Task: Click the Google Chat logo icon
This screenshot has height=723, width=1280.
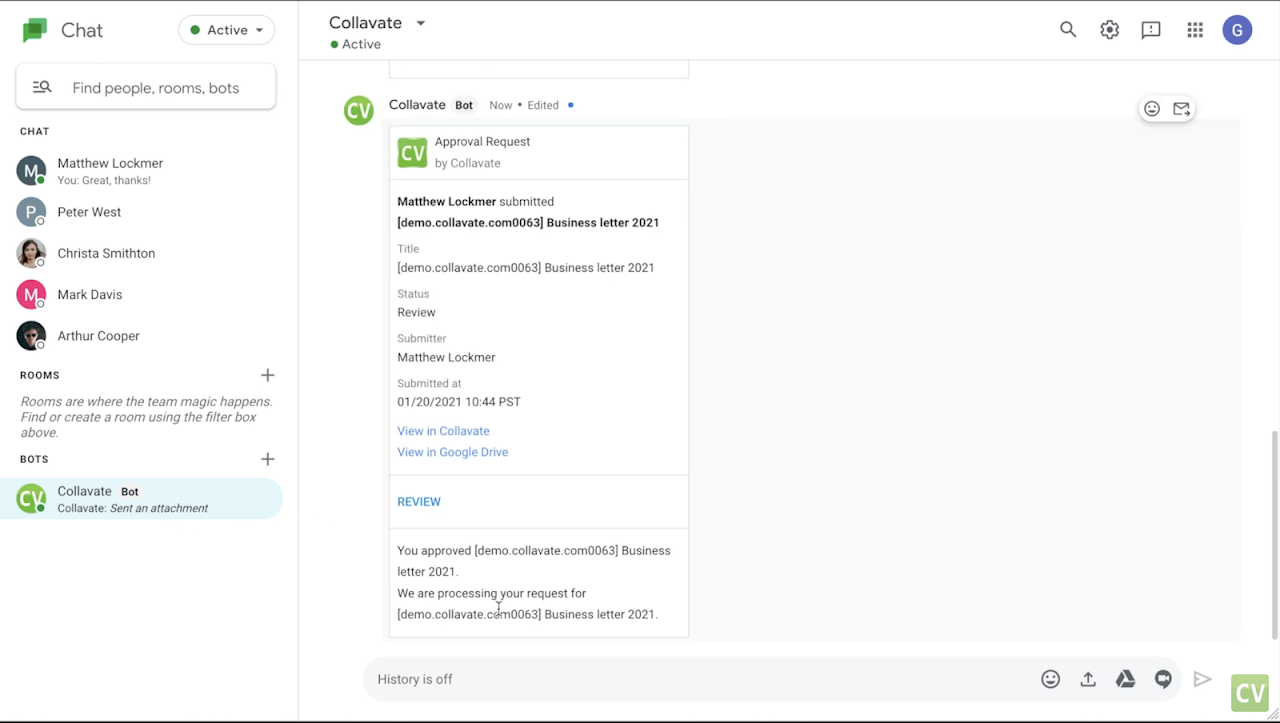Action: (x=35, y=30)
